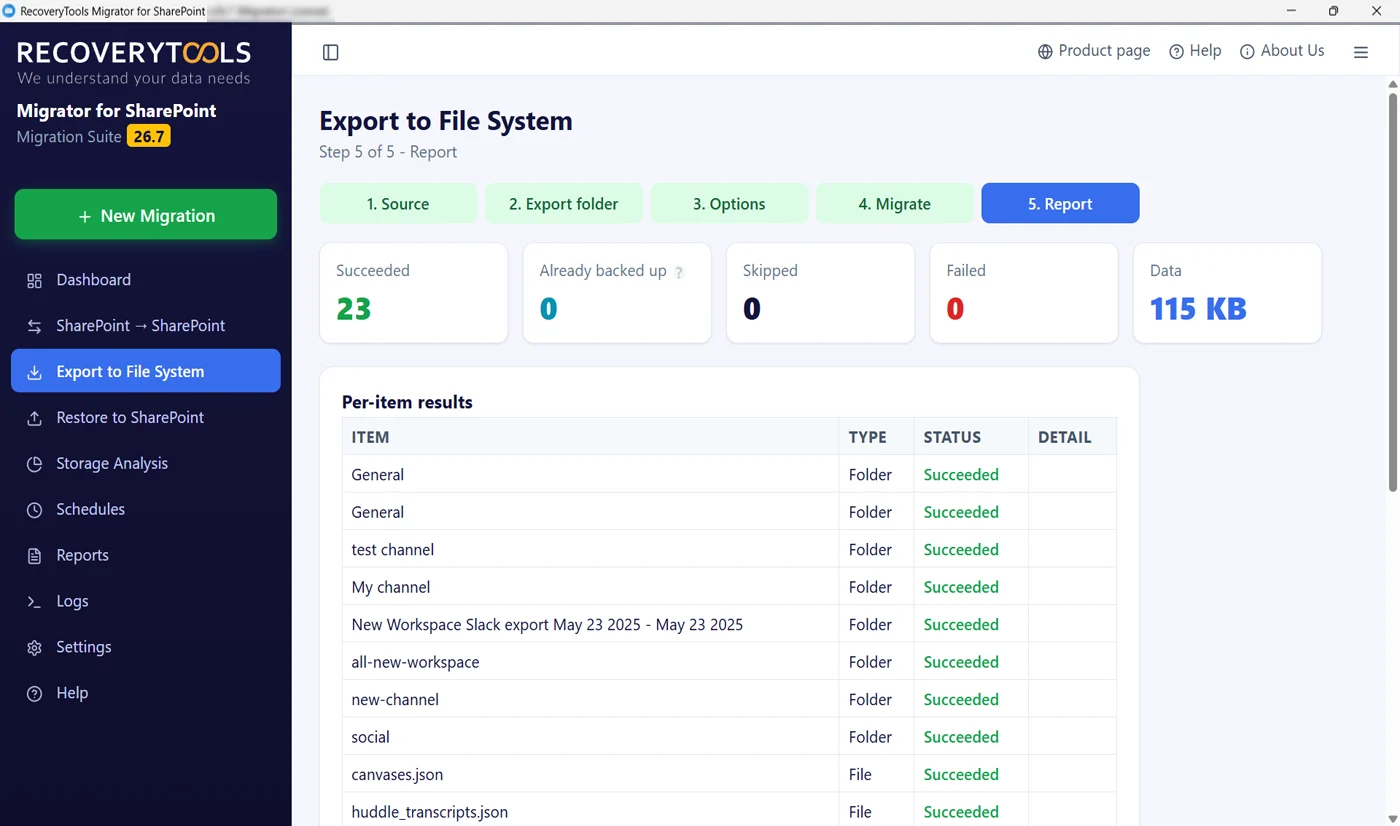Click the ITEM column header
This screenshot has height=826, width=1400.
point(590,437)
